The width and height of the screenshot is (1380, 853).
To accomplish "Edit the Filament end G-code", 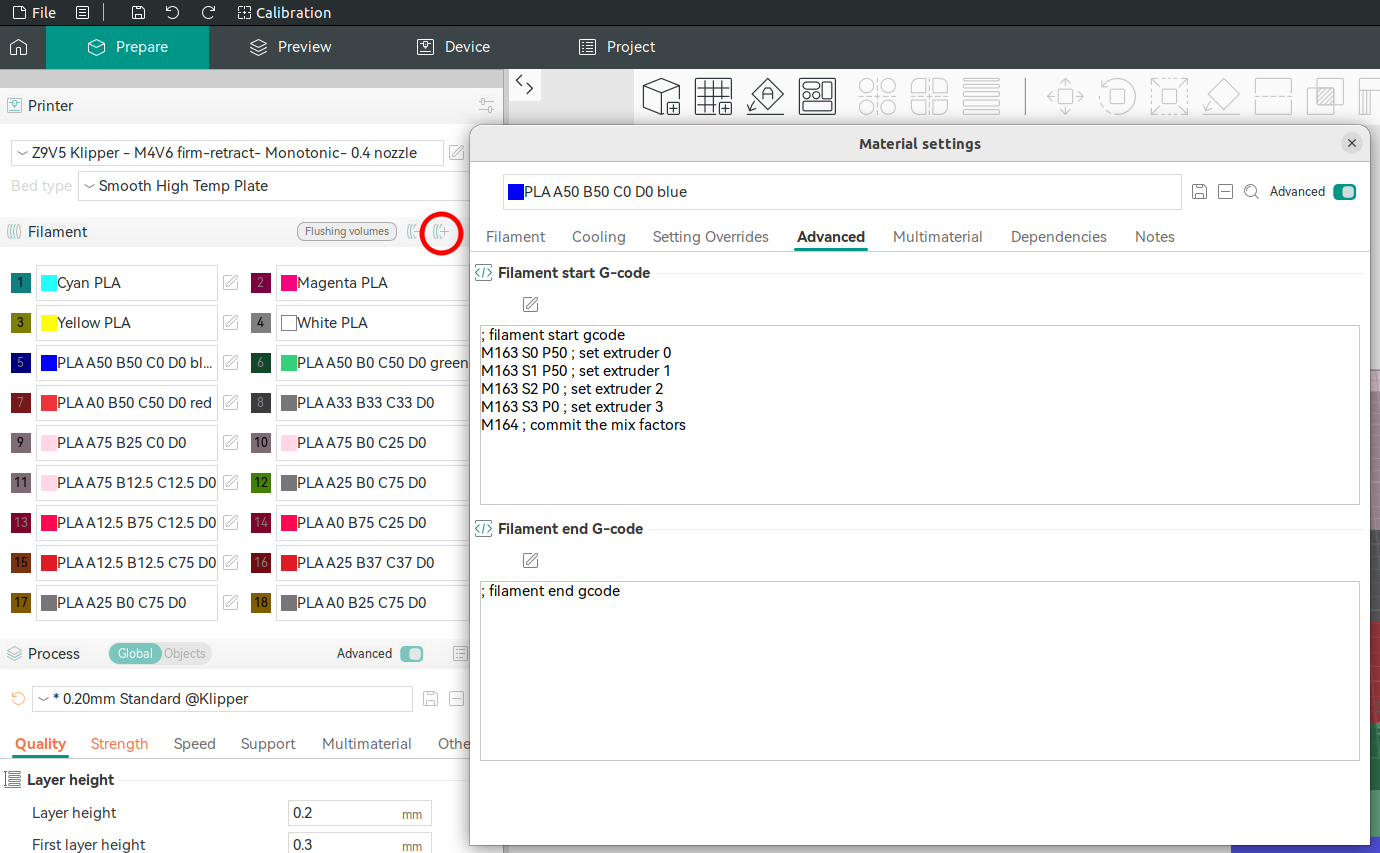I will pos(531,560).
